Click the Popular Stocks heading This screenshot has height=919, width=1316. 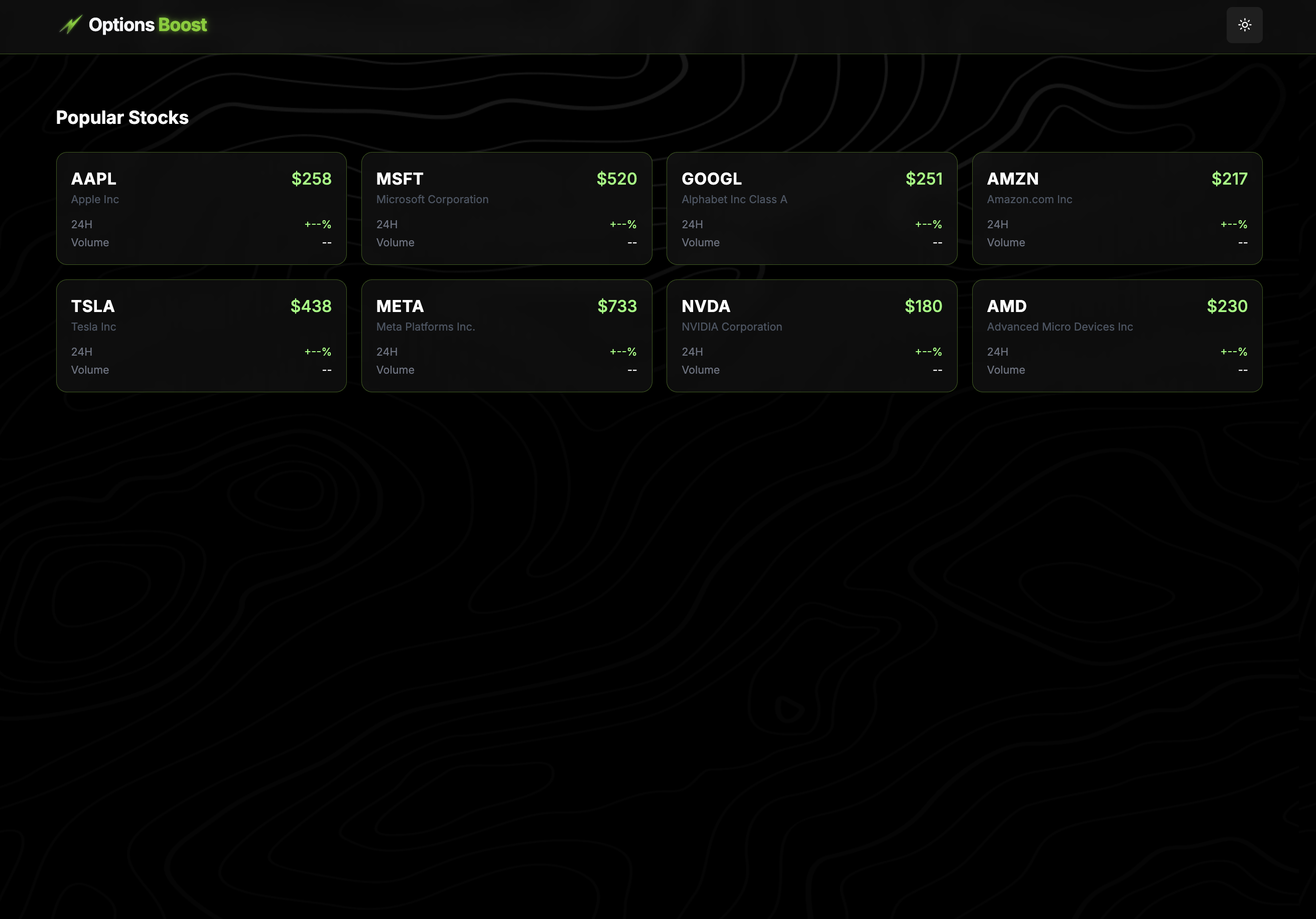pyautogui.click(x=122, y=117)
